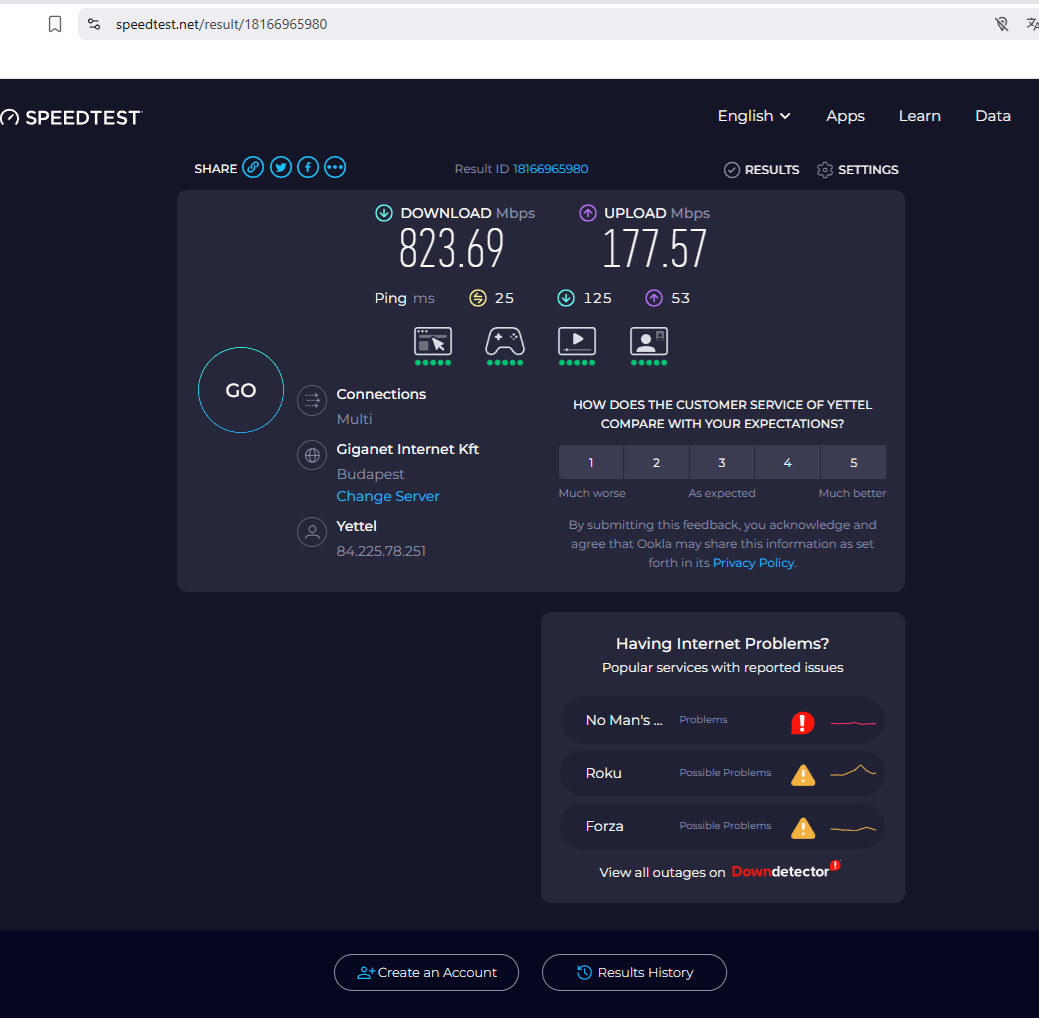Image resolution: width=1039 pixels, height=1018 pixels.
Task: Click the Forza outage trend sparkline
Action: point(853,828)
